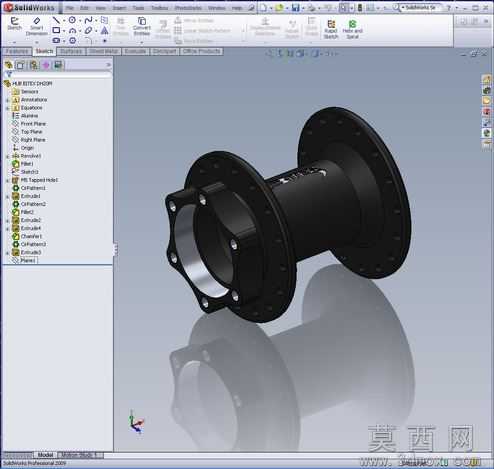The image size is (494, 469).
Task: Select the Model tab at bottom
Action: pyautogui.click(x=45, y=455)
